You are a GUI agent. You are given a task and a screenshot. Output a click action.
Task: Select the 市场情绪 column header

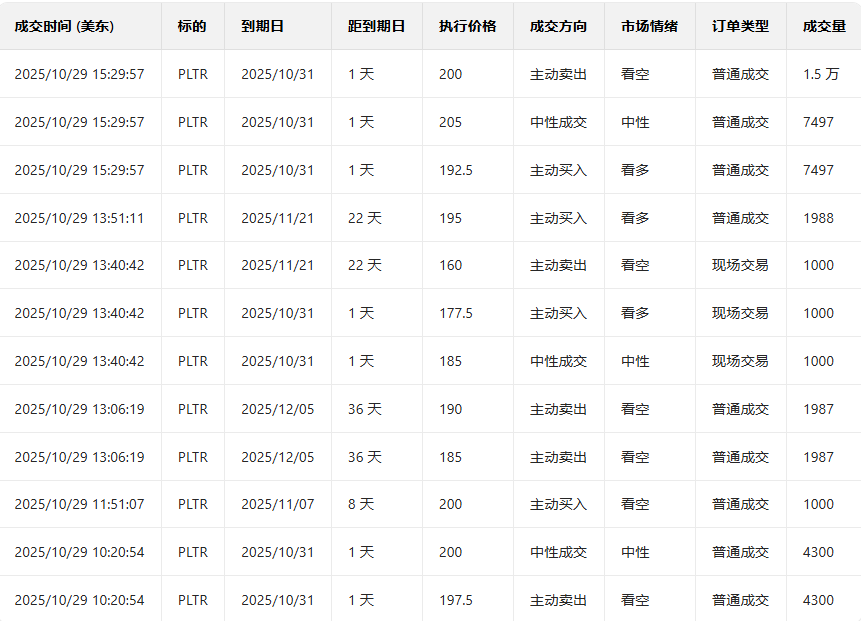coord(649,26)
